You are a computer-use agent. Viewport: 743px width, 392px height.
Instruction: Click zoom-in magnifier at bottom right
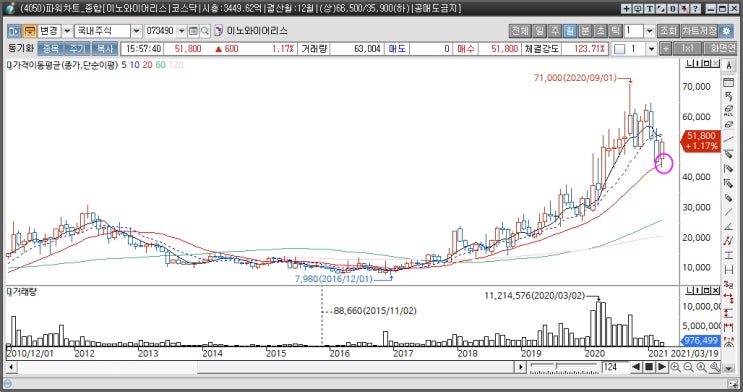[675, 367]
